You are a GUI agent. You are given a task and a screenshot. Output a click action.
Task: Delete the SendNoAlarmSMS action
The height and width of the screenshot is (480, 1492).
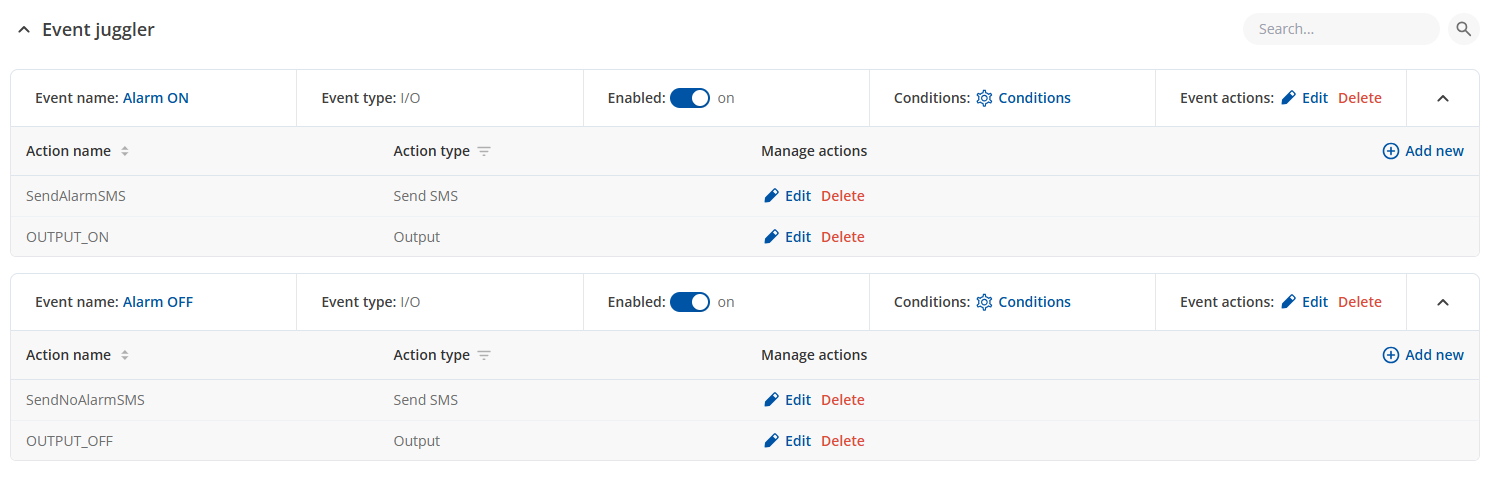(x=842, y=400)
